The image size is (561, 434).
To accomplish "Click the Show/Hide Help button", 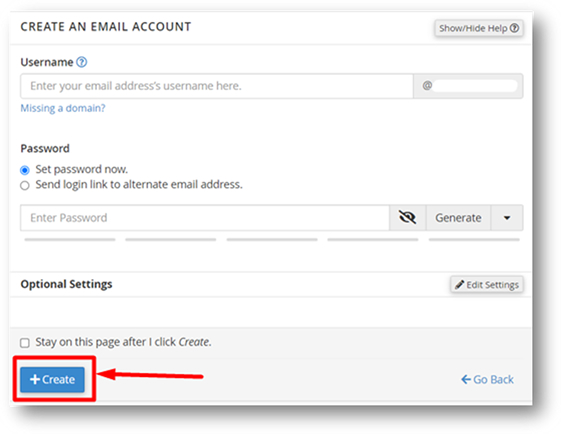I will (x=479, y=28).
